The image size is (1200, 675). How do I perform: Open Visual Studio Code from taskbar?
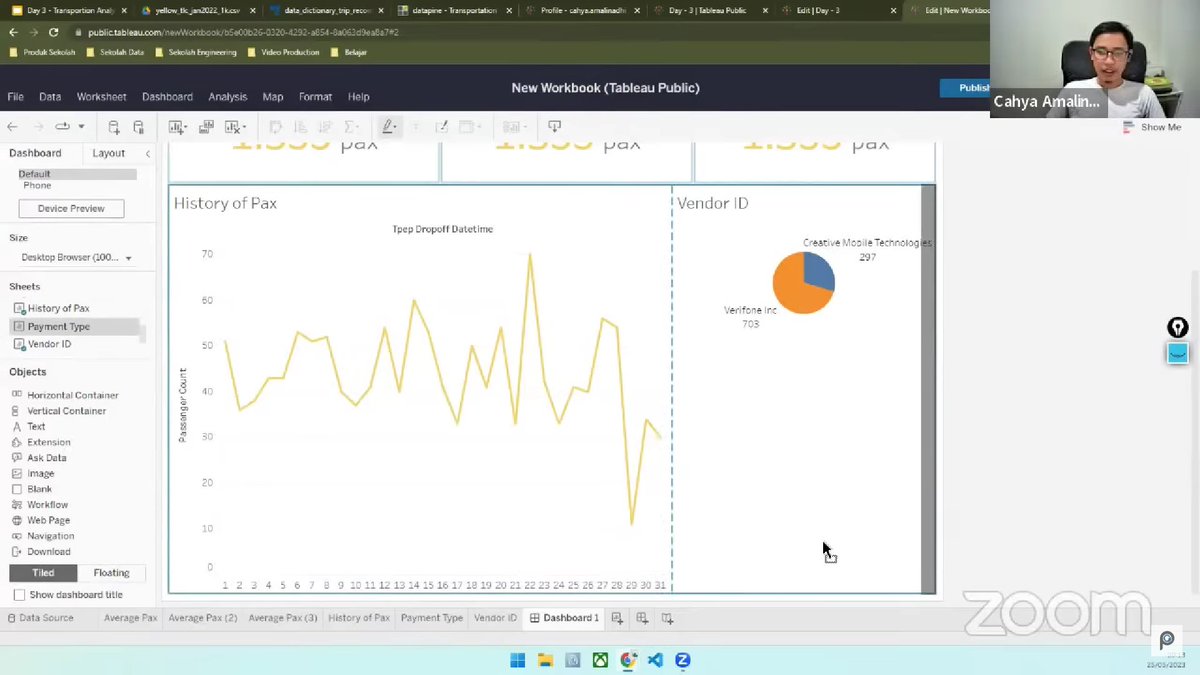[655, 660]
